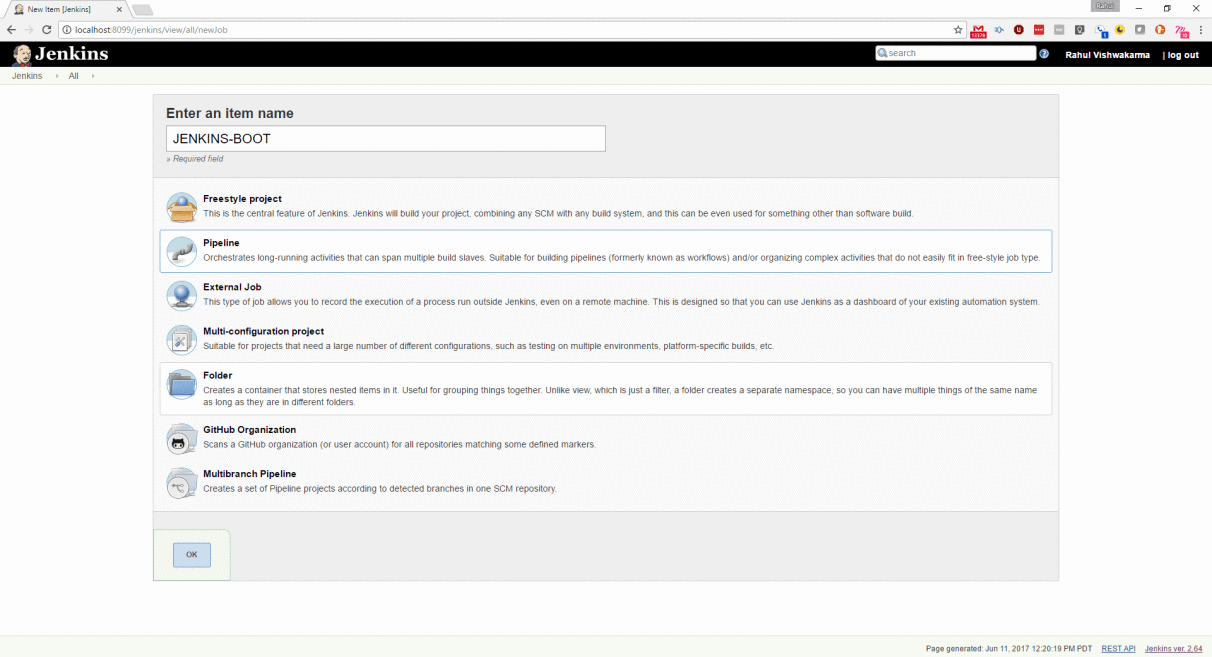Click the Pipeline sphere icon
Image resolution: width=1212 pixels, height=657 pixels.
pos(181,251)
